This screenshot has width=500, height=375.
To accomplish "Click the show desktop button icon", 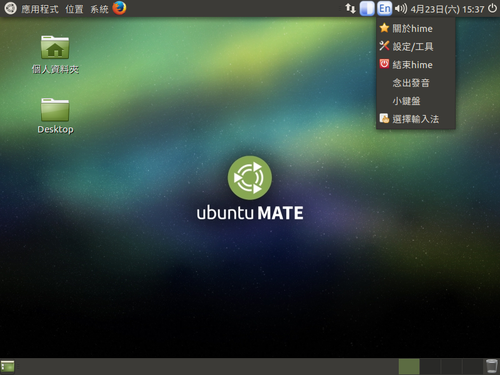I will [x=8, y=366].
